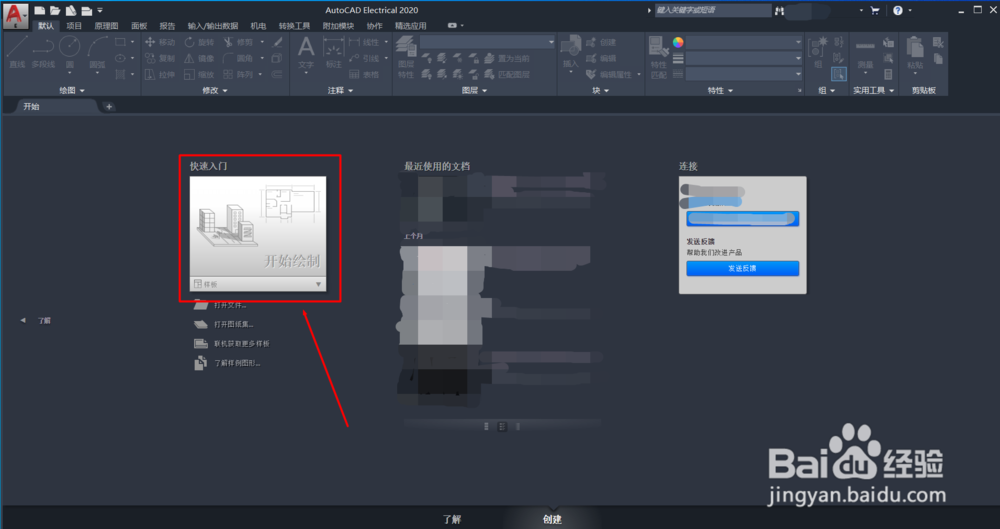Select the 标注 dimension tool
The height and width of the screenshot is (529, 1000).
point(334,52)
